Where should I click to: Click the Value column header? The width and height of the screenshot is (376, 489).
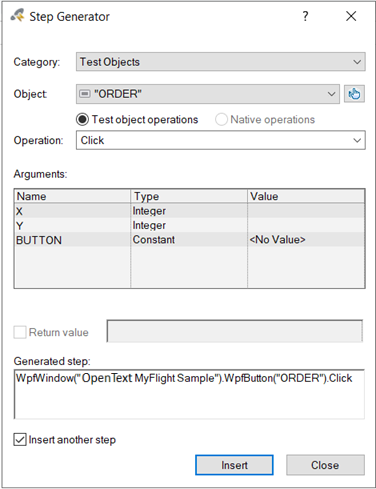(x=306, y=196)
